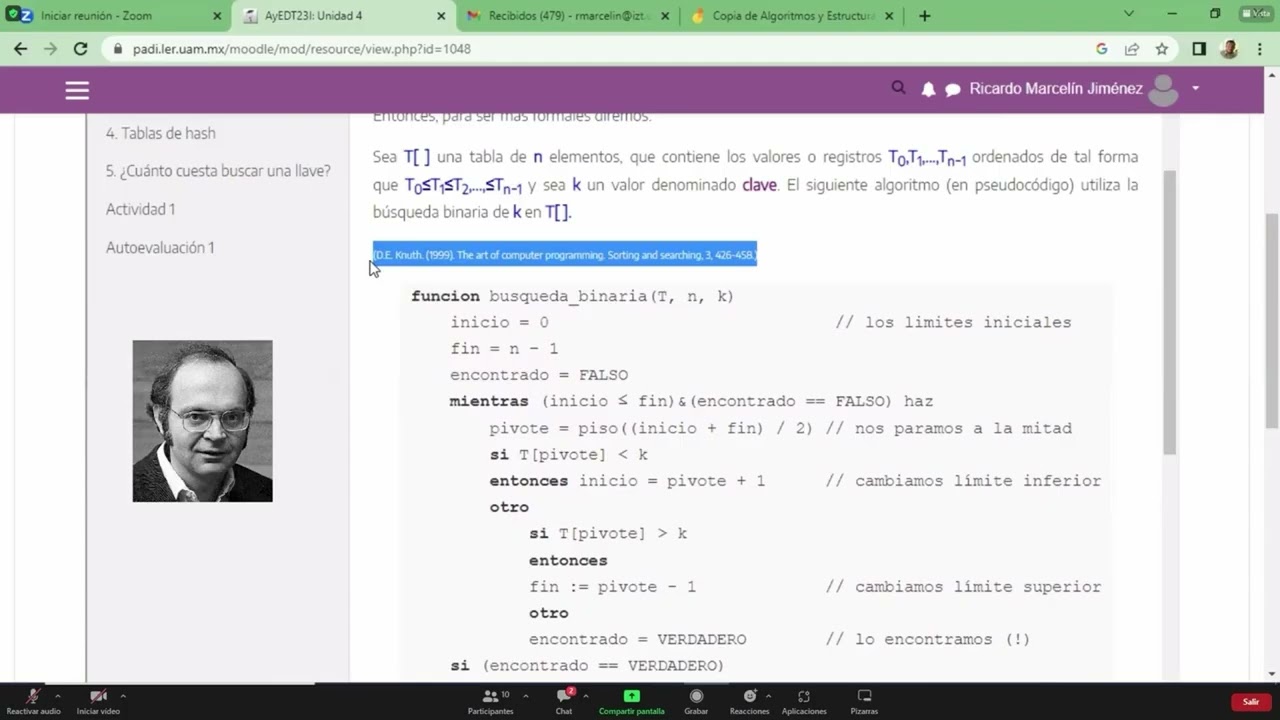The width and height of the screenshot is (1280, 720).
Task: Open Participantes panel in Zoom
Action: click(x=490, y=701)
